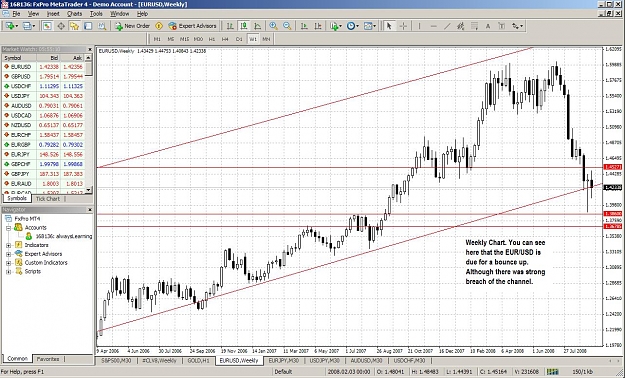The image size is (625, 378).
Task: Click the MetaTrader icon beside File menu
Action: [5, 14]
